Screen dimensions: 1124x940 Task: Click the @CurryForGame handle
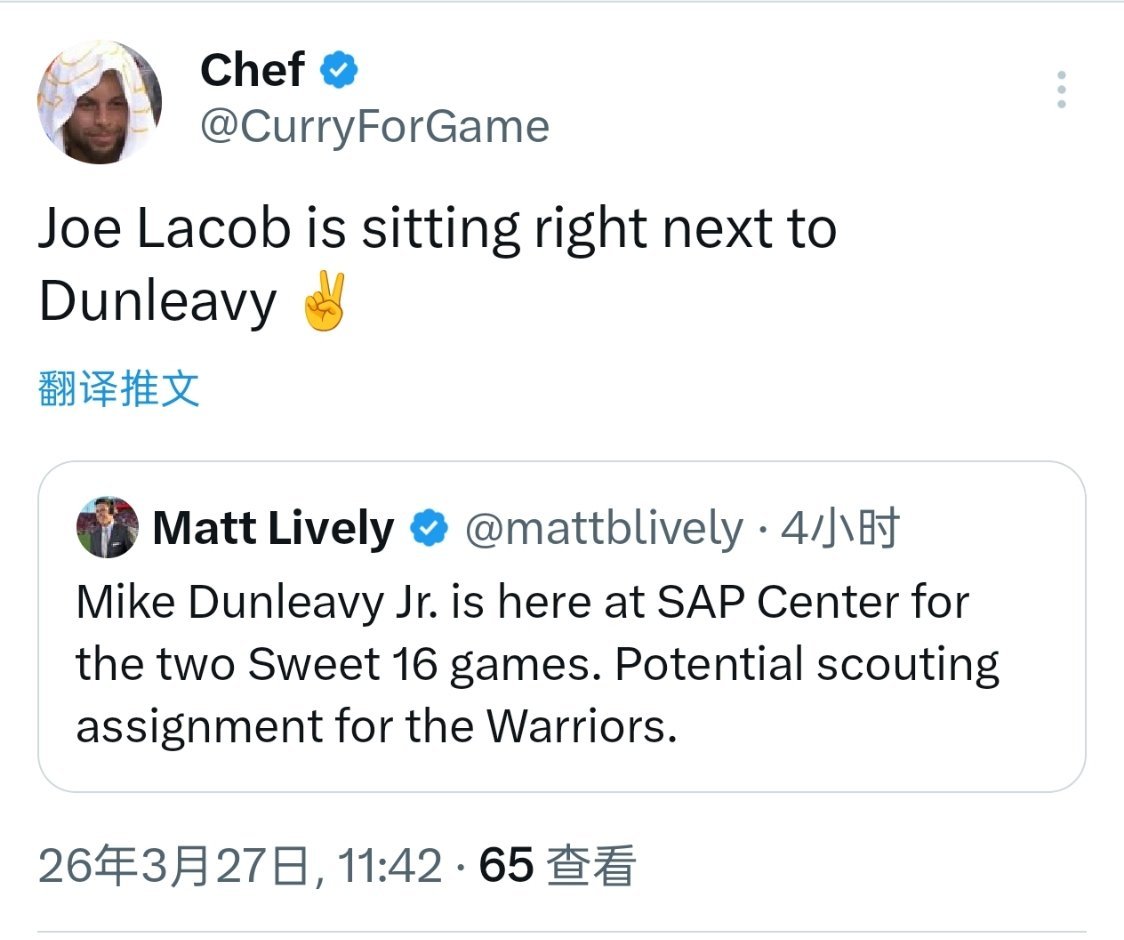(x=375, y=127)
